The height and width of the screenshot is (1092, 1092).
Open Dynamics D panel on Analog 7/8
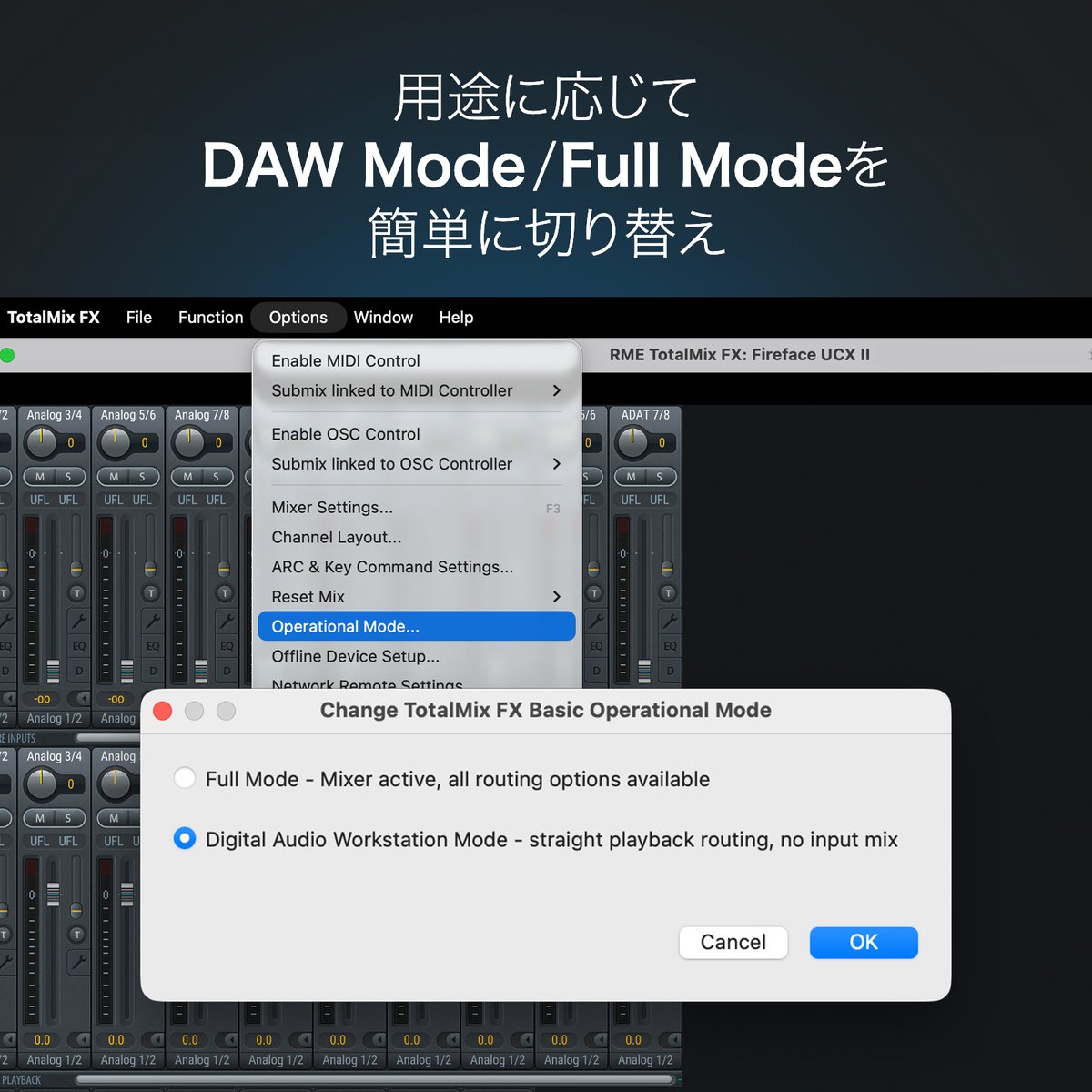(x=227, y=671)
